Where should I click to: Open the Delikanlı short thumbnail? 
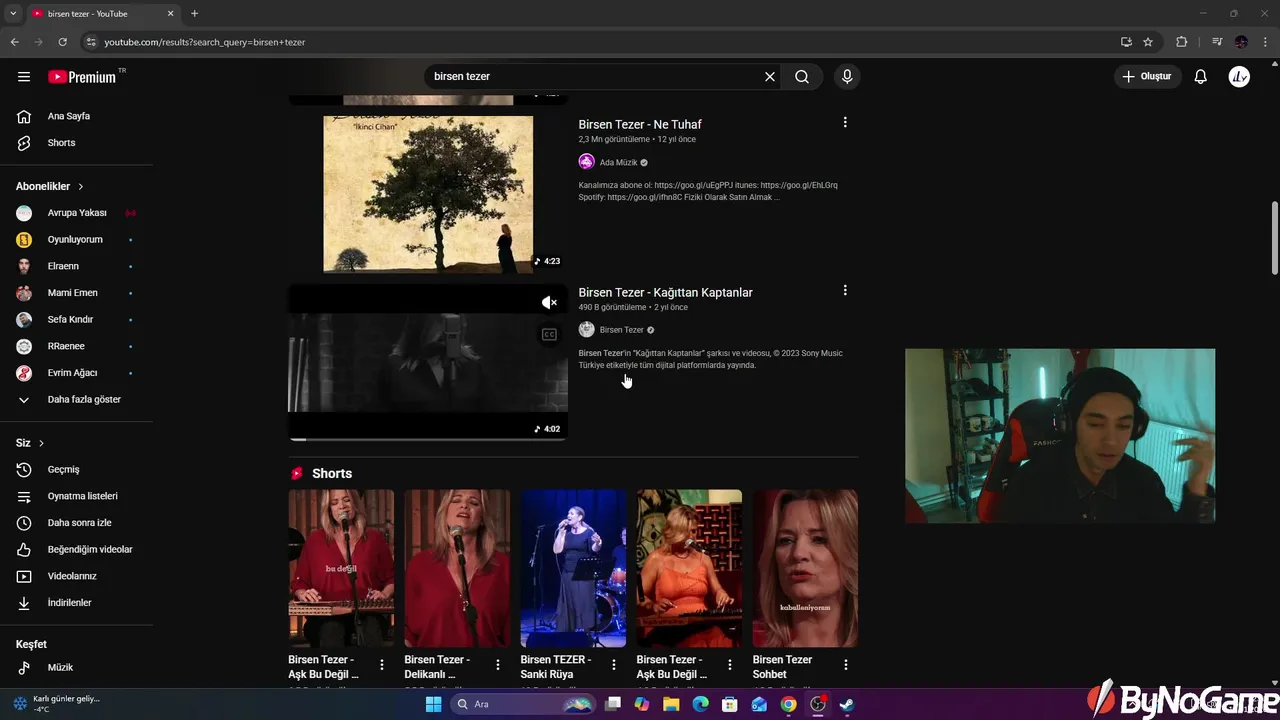[457, 568]
